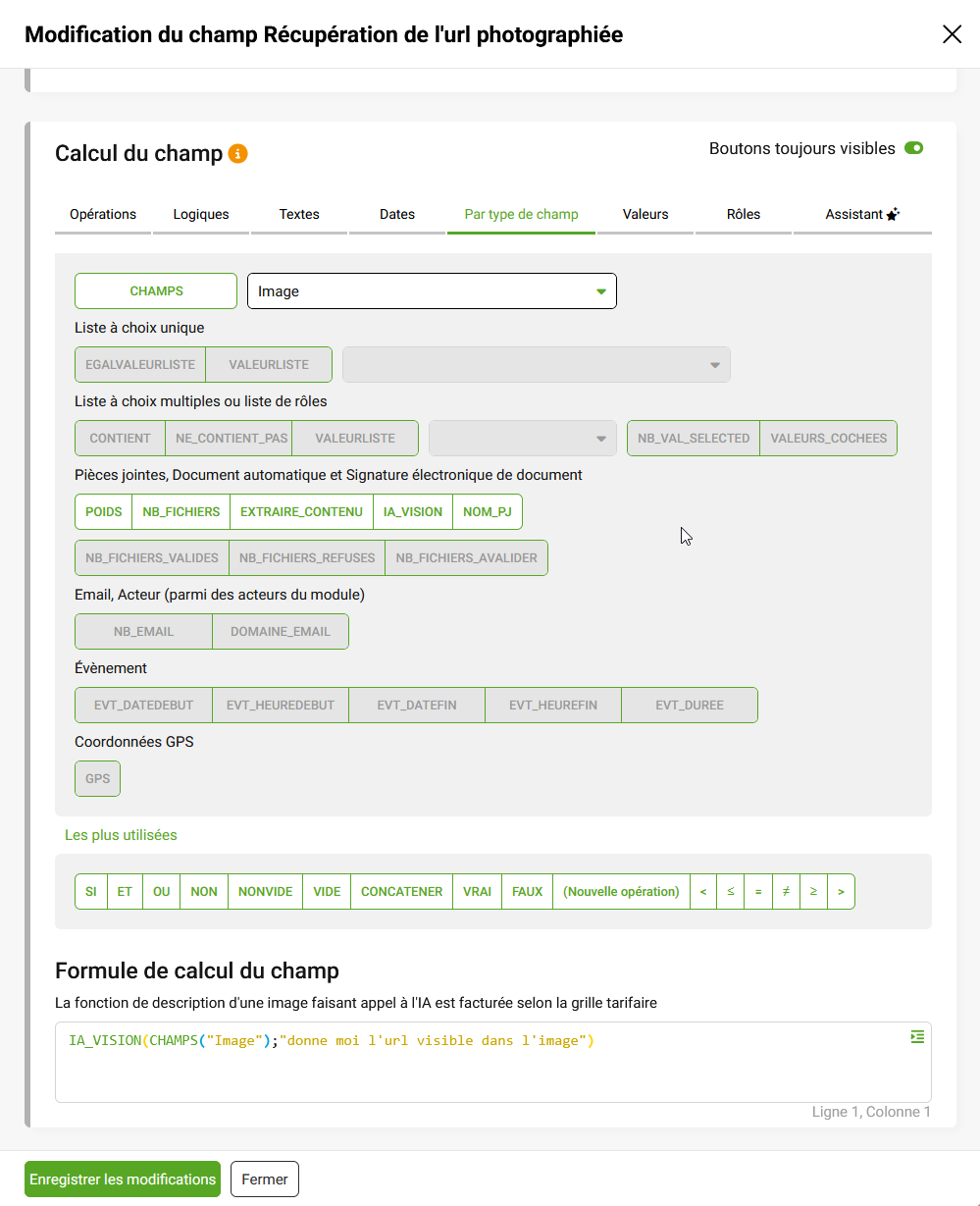Viewport: 980px width, 1206px height.
Task: Insert the greater-than operator
Action: point(841,892)
